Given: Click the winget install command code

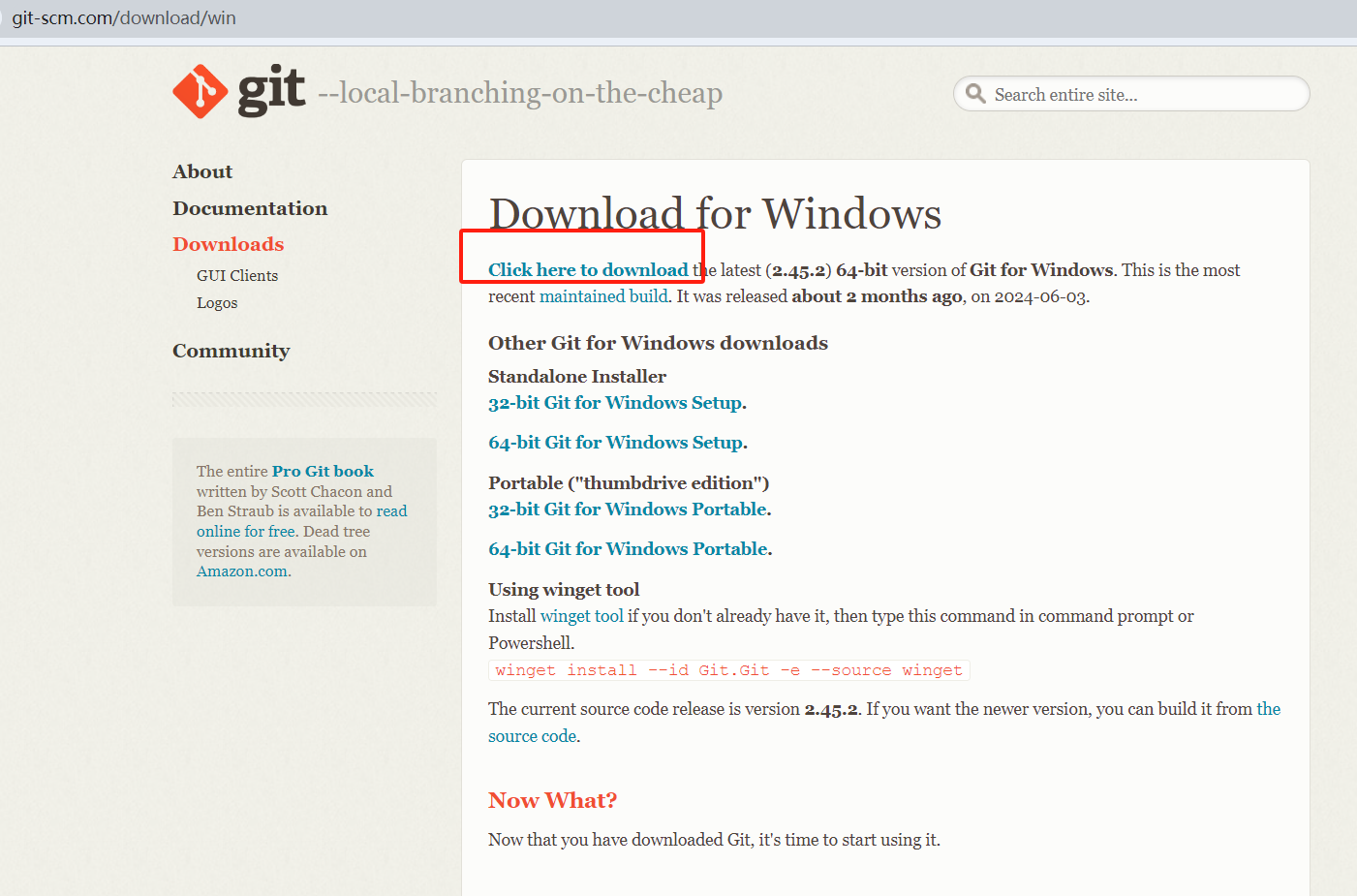Looking at the screenshot, I should [728, 670].
